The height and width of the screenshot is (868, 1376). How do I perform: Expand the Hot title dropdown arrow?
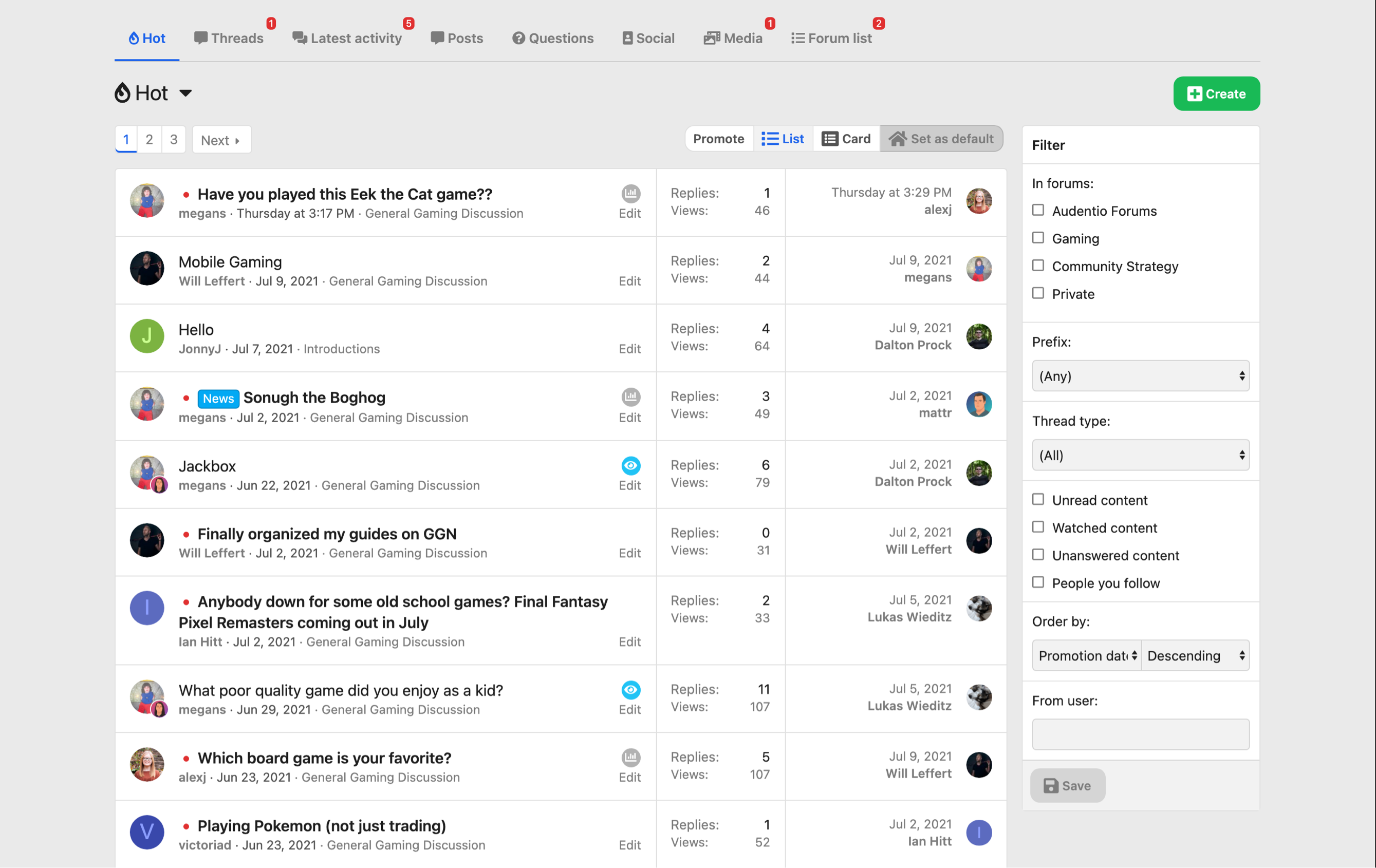[x=185, y=93]
